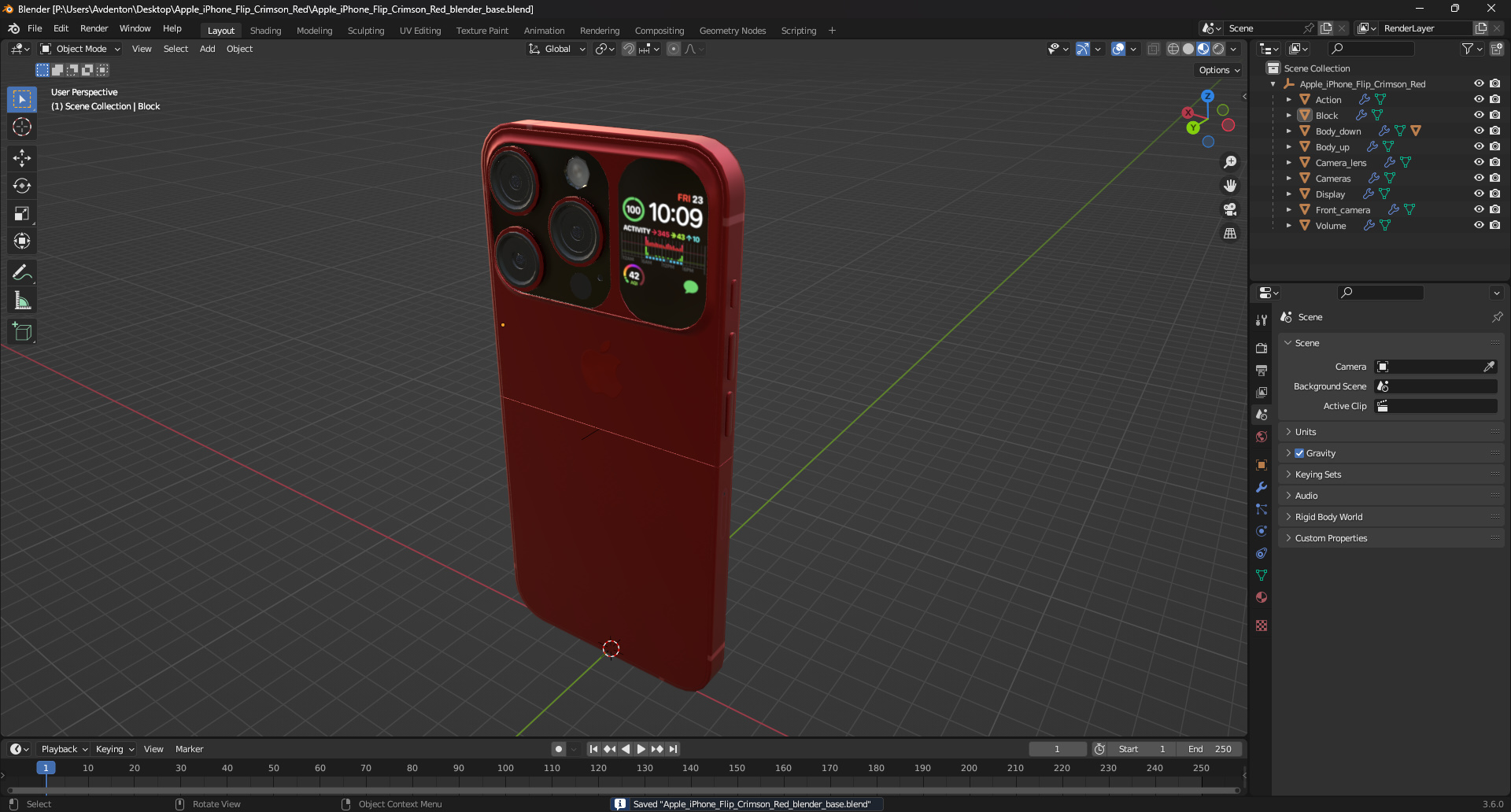Open the Add menu in viewport header

(207, 49)
